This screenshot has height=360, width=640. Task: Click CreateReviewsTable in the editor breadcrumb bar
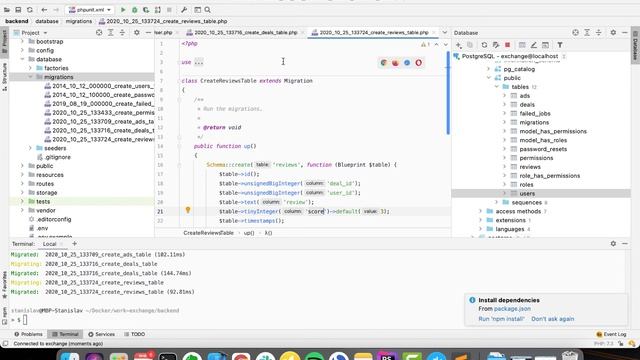click(x=208, y=233)
